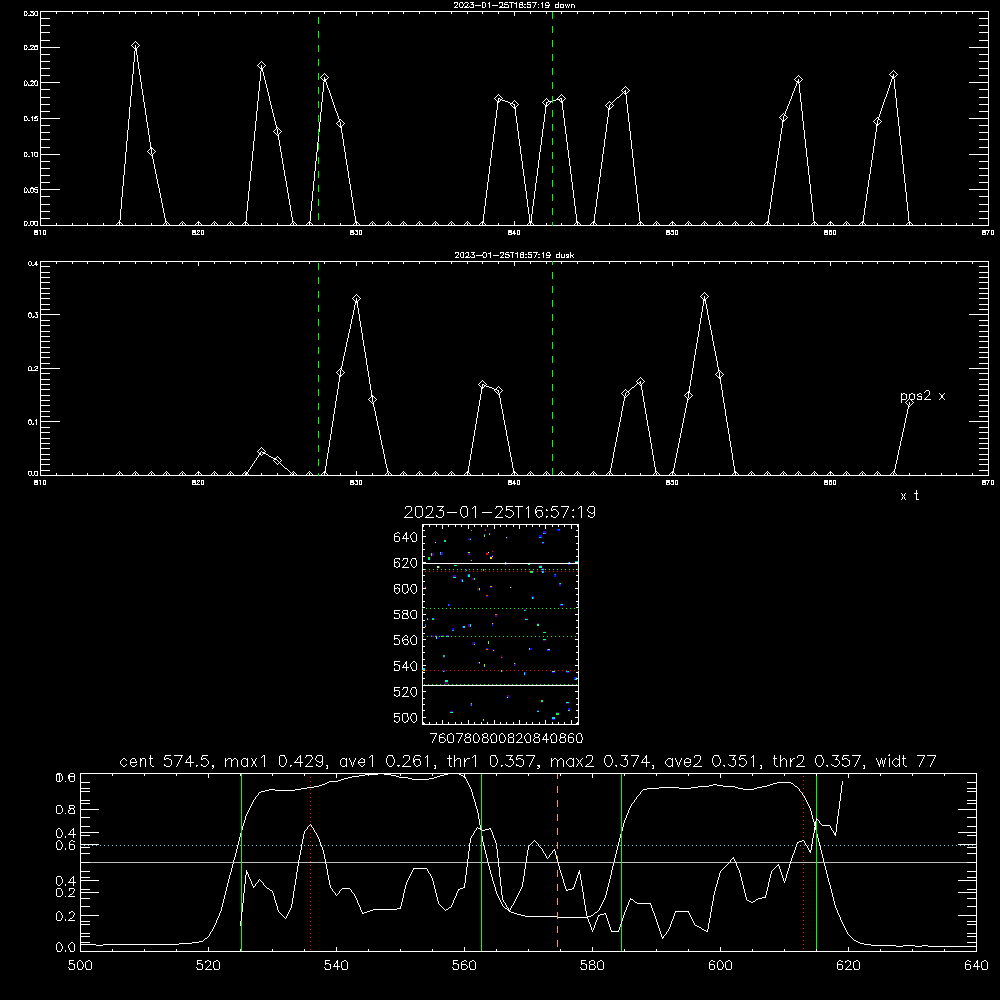Click the 500 label on scatter image y-axis

406,718
